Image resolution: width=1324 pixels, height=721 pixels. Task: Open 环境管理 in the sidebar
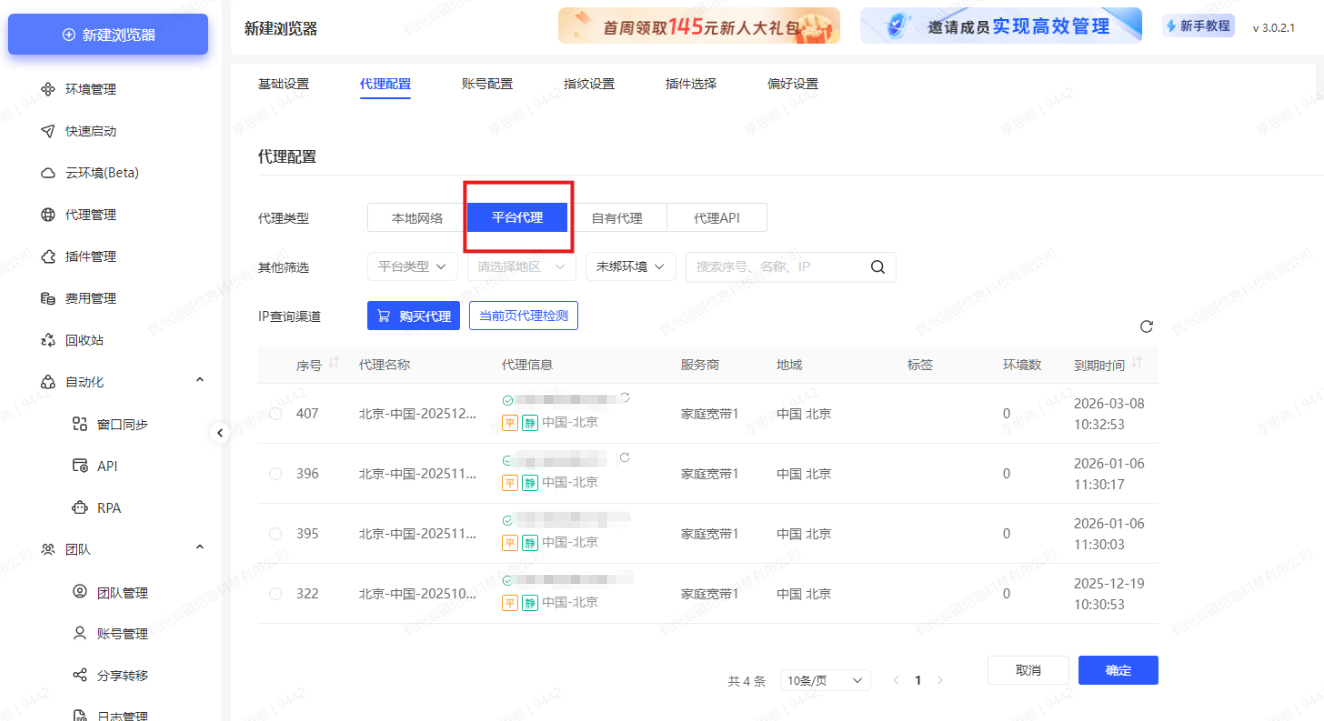(x=90, y=88)
